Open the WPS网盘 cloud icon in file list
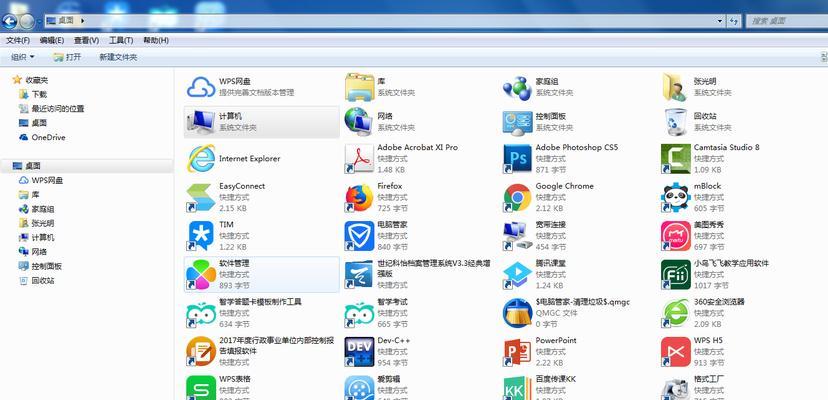 (x=201, y=87)
